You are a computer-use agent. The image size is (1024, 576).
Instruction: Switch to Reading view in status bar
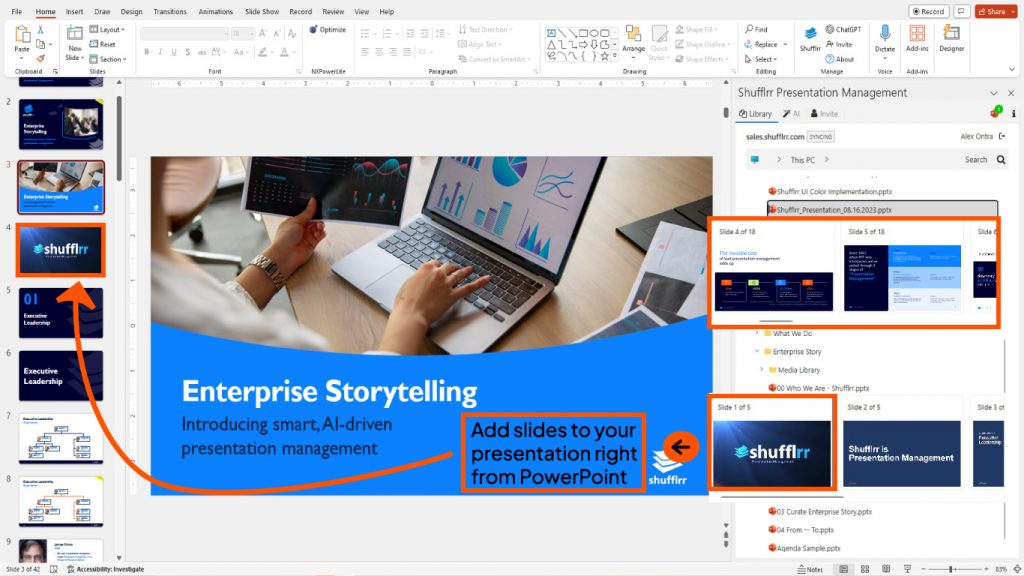point(886,569)
